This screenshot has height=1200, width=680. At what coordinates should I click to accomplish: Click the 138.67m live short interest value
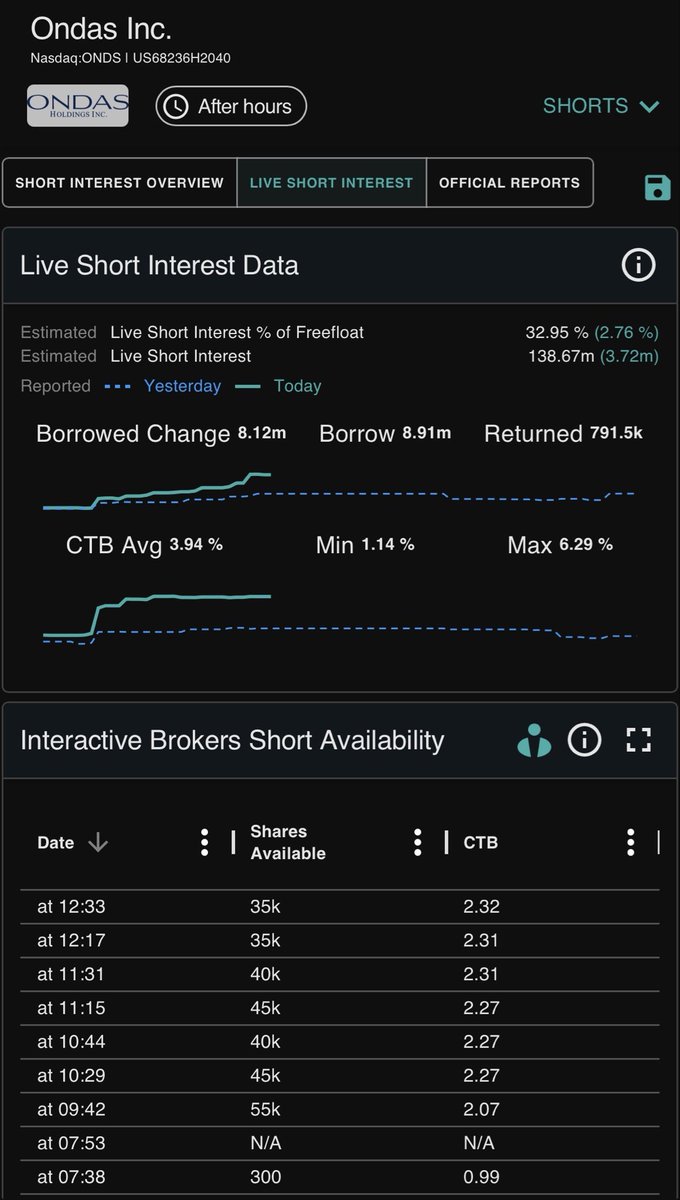[x=560, y=356]
